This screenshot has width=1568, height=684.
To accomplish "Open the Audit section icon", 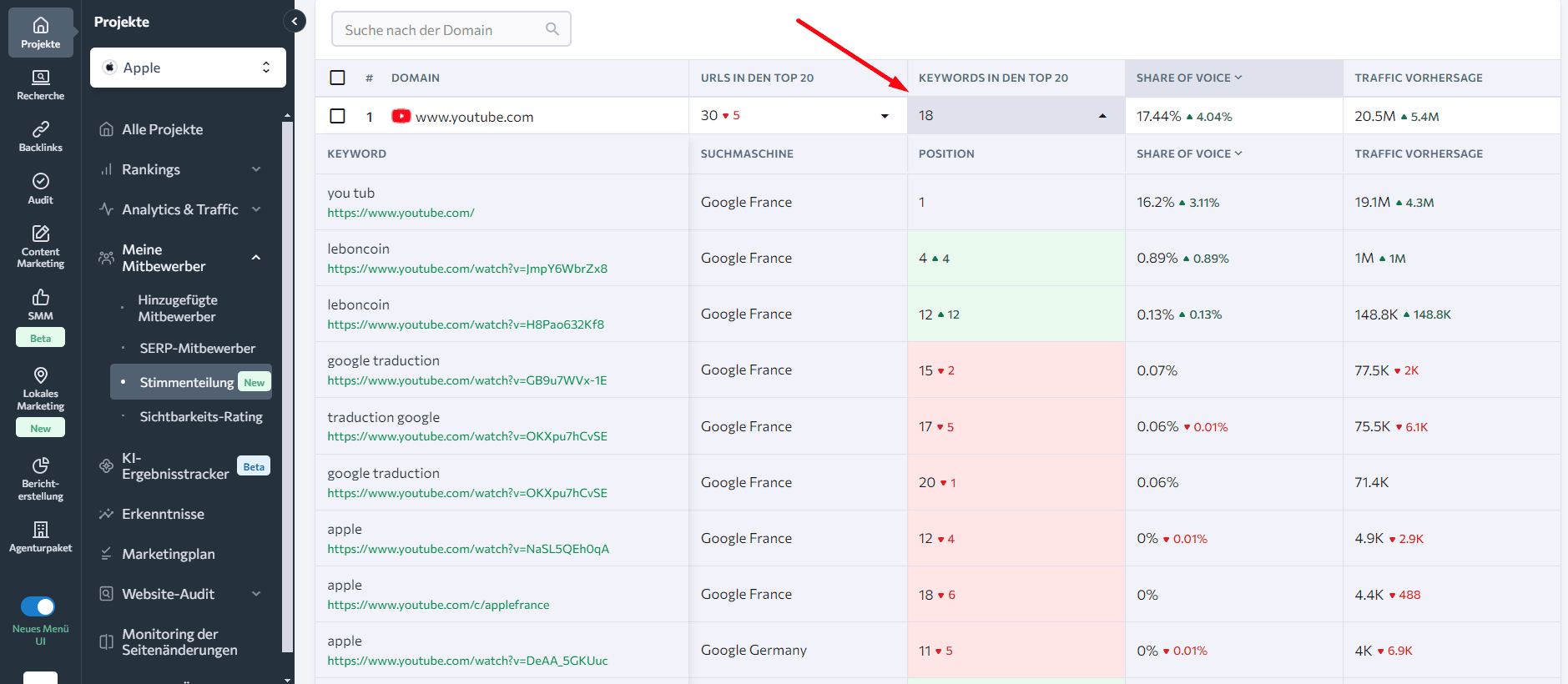I will 40,181.
